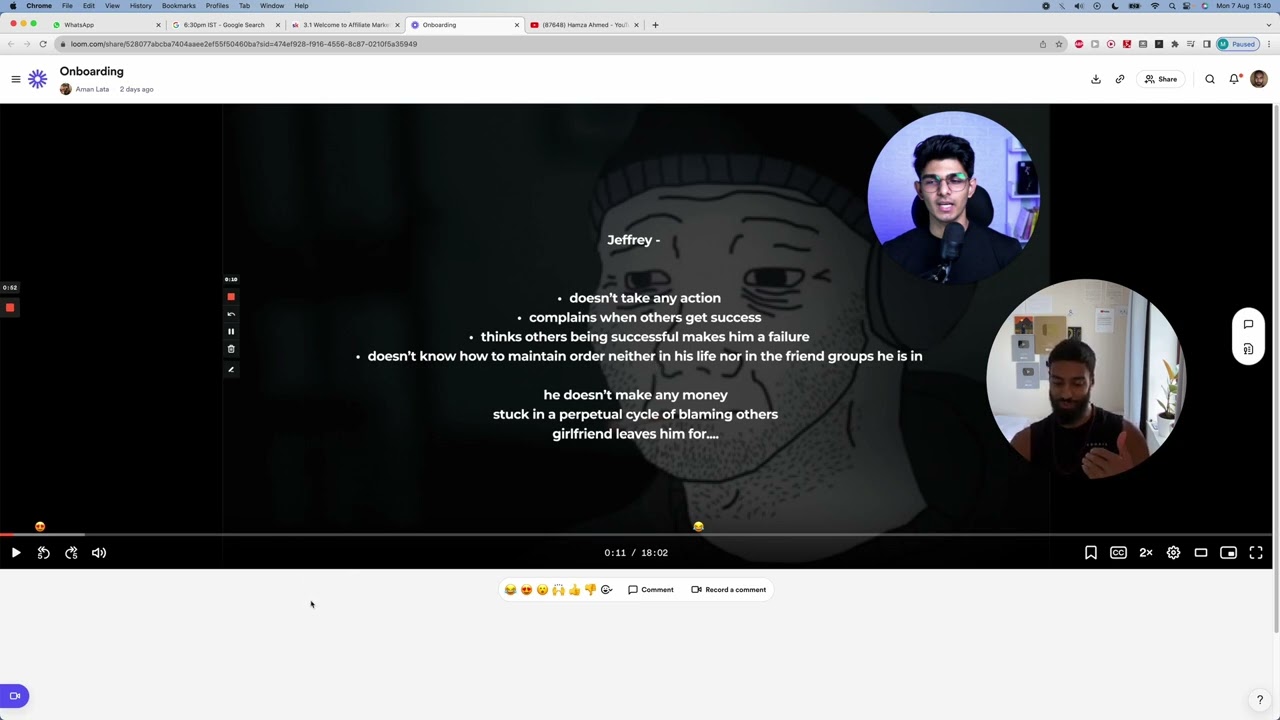React with the thumbs up emoji
1280x720 pixels.
pos(574,590)
